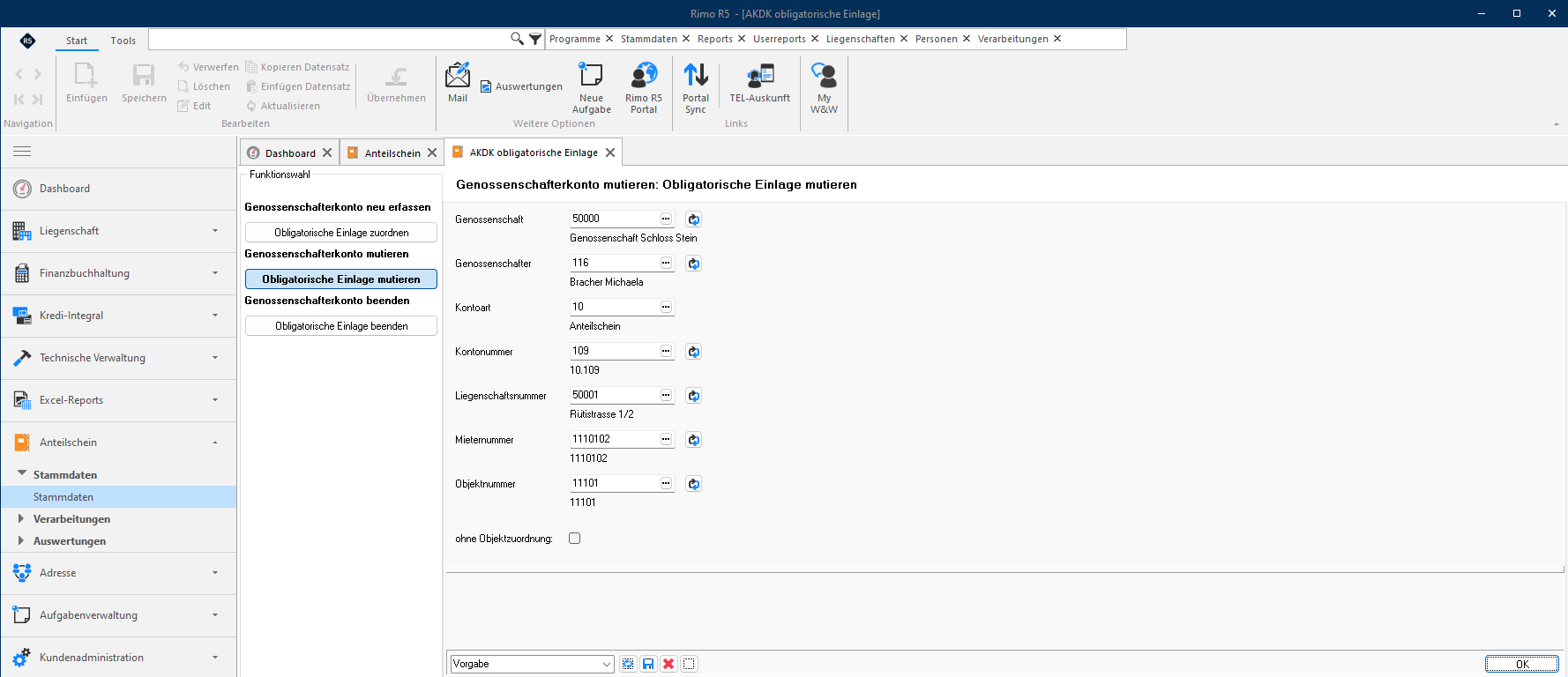Open the Mail icon in ribbon

point(458,82)
